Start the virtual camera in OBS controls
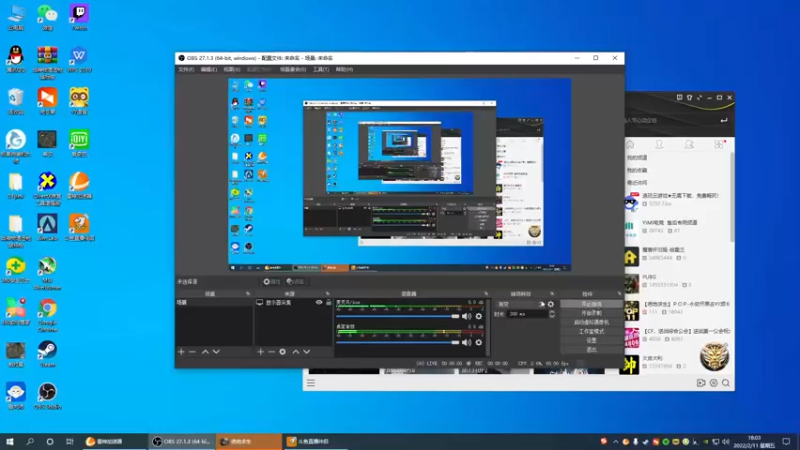 click(x=591, y=322)
